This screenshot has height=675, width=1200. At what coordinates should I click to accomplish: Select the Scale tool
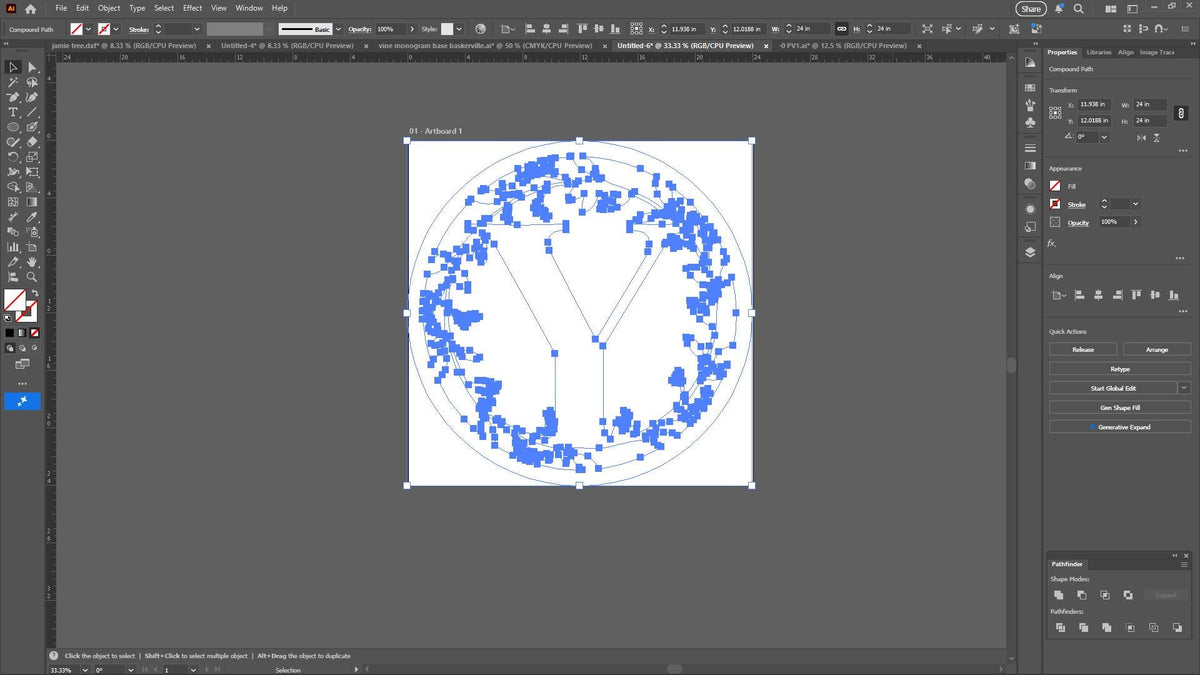(x=32, y=157)
